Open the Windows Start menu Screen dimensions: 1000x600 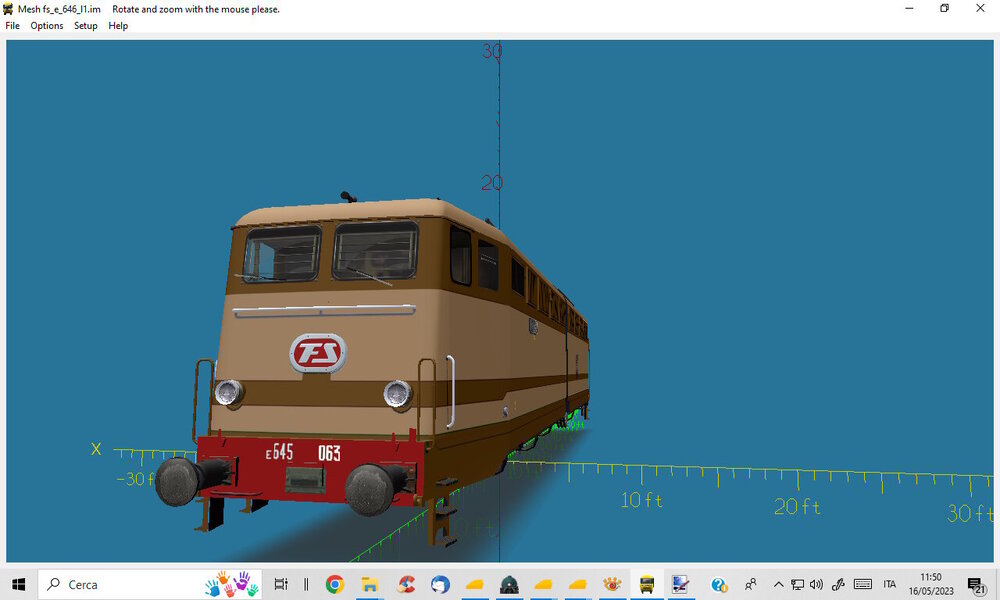[x=18, y=584]
